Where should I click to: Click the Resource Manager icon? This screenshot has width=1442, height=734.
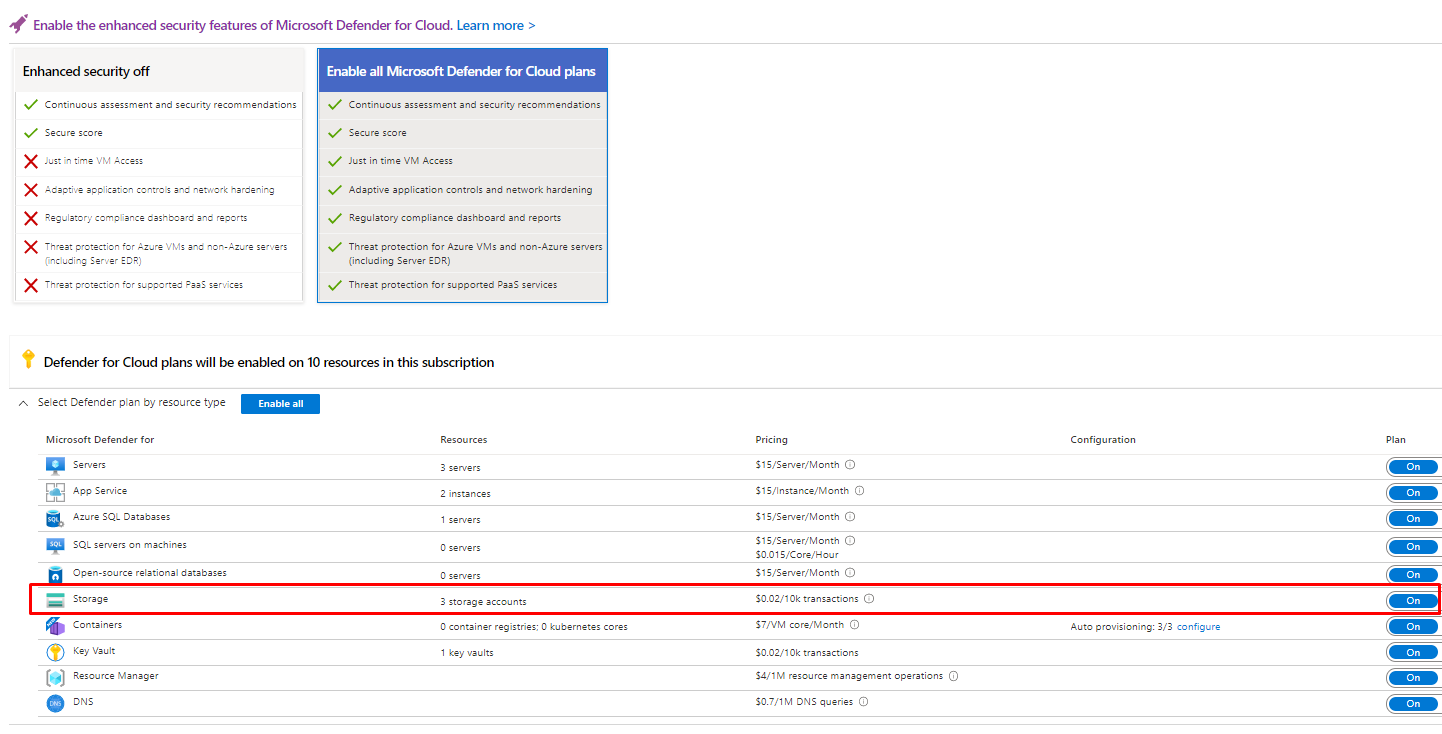click(x=55, y=677)
